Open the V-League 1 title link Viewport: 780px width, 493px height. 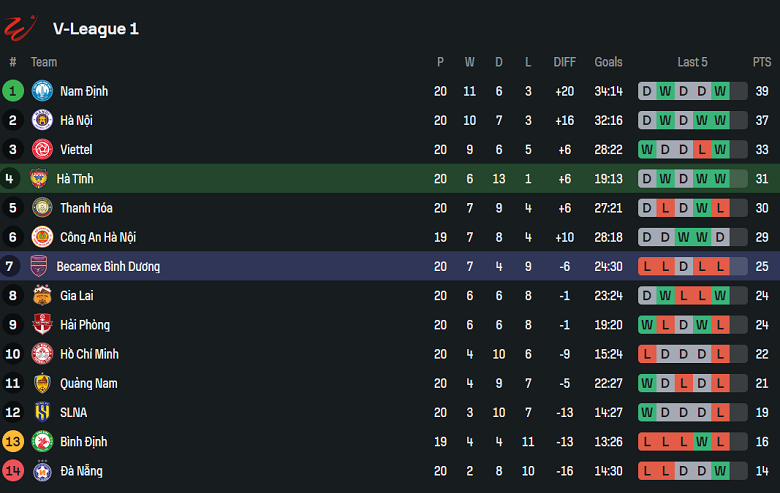click(96, 29)
